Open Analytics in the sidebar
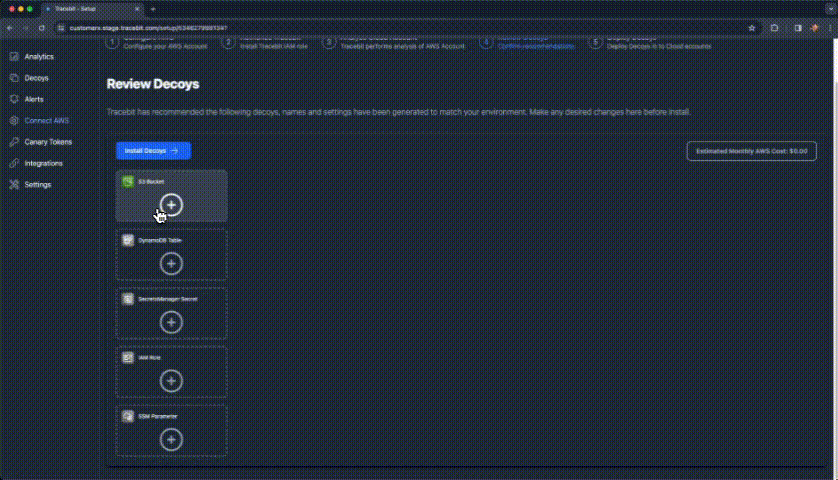 pos(32,57)
